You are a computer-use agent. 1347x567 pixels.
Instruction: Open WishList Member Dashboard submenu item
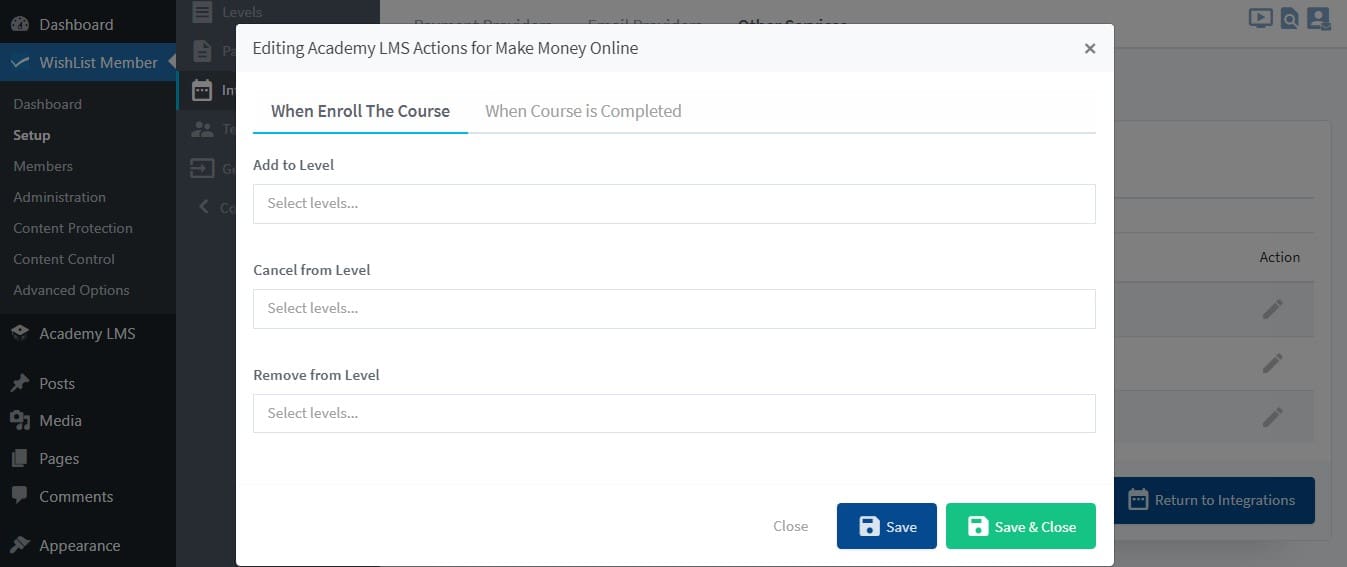tap(47, 104)
